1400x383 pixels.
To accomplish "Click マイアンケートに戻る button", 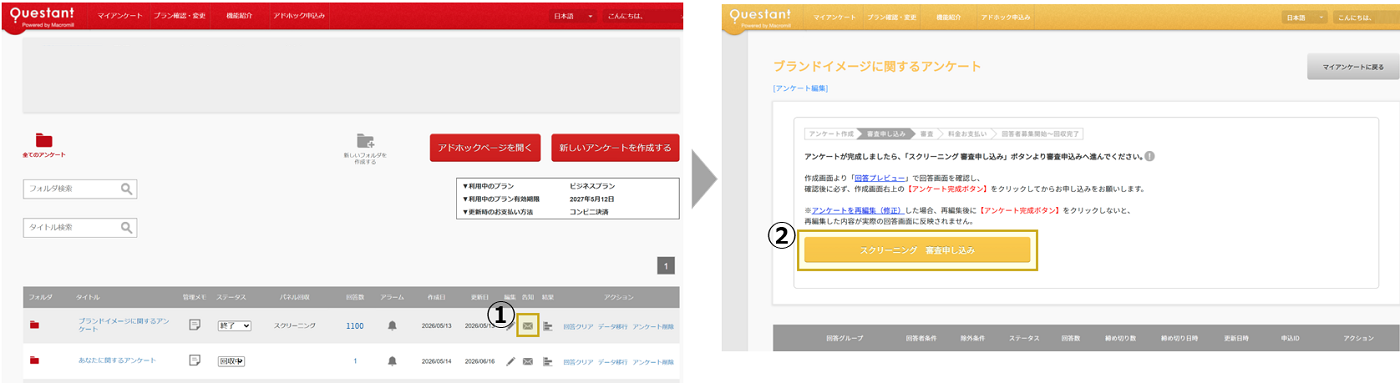I will [1353, 66].
